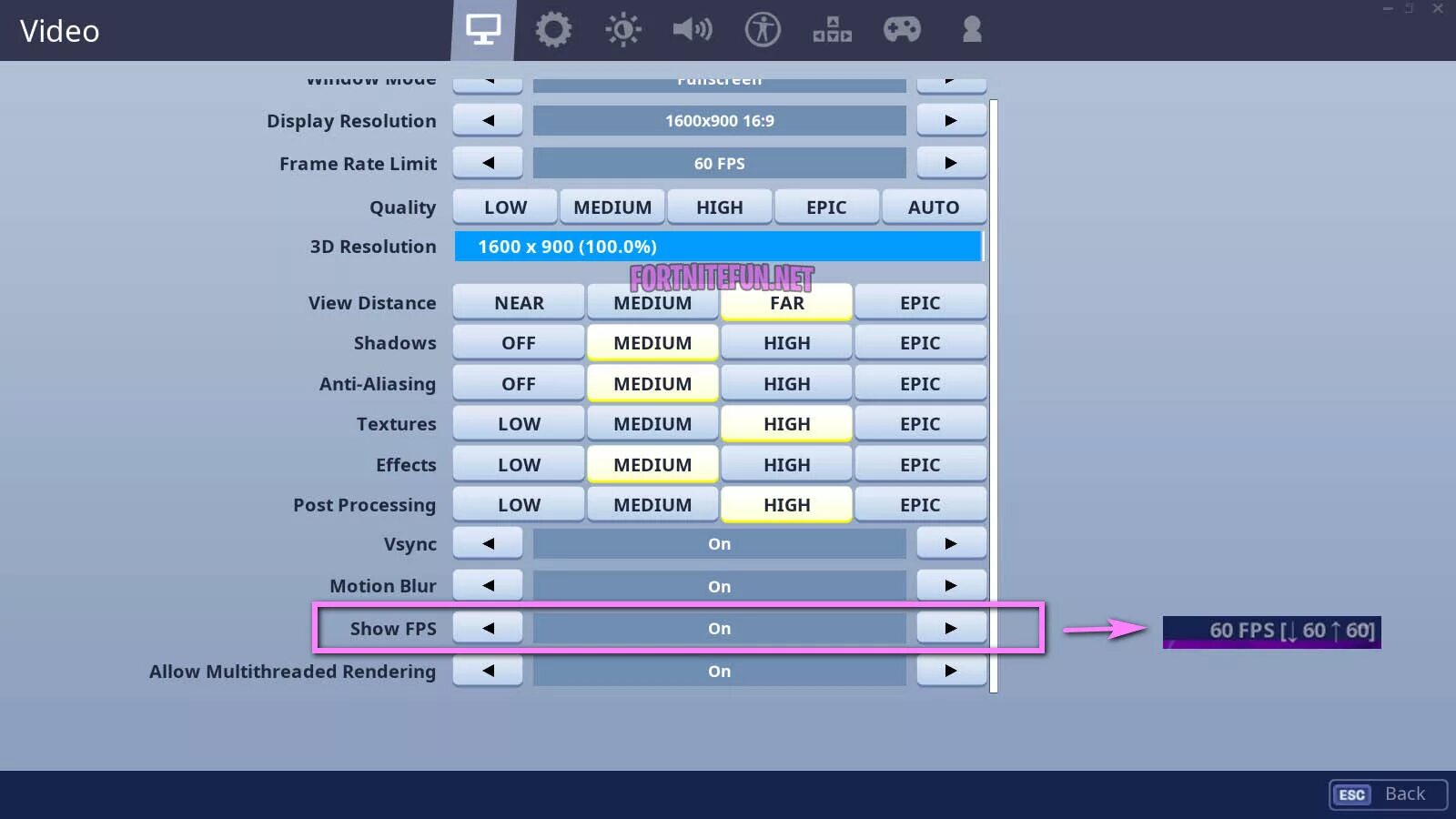Screen dimensions: 1456x819
Task: Set Quality preset to EPIC
Action: (826, 207)
